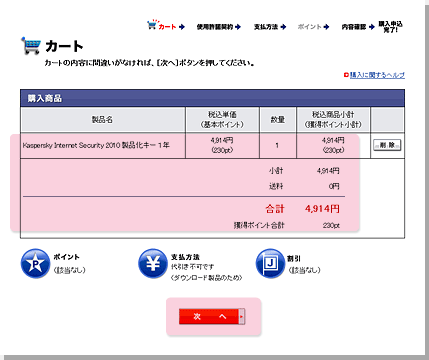This screenshot has height=360, width=429.
Task: Select the カート step in progress bar
Action: click(x=167, y=27)
